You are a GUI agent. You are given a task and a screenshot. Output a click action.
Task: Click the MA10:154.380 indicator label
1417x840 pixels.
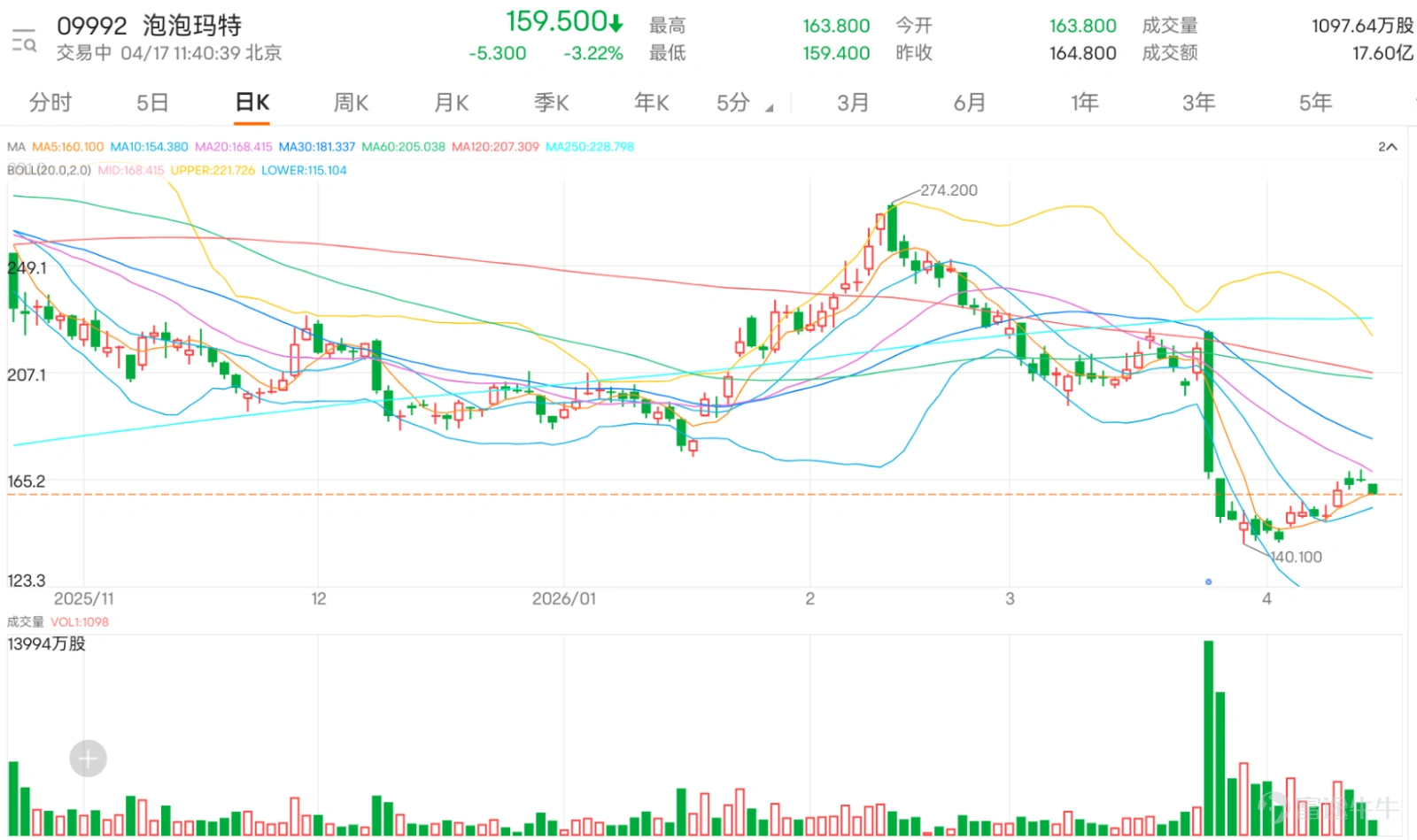(149, 147)
